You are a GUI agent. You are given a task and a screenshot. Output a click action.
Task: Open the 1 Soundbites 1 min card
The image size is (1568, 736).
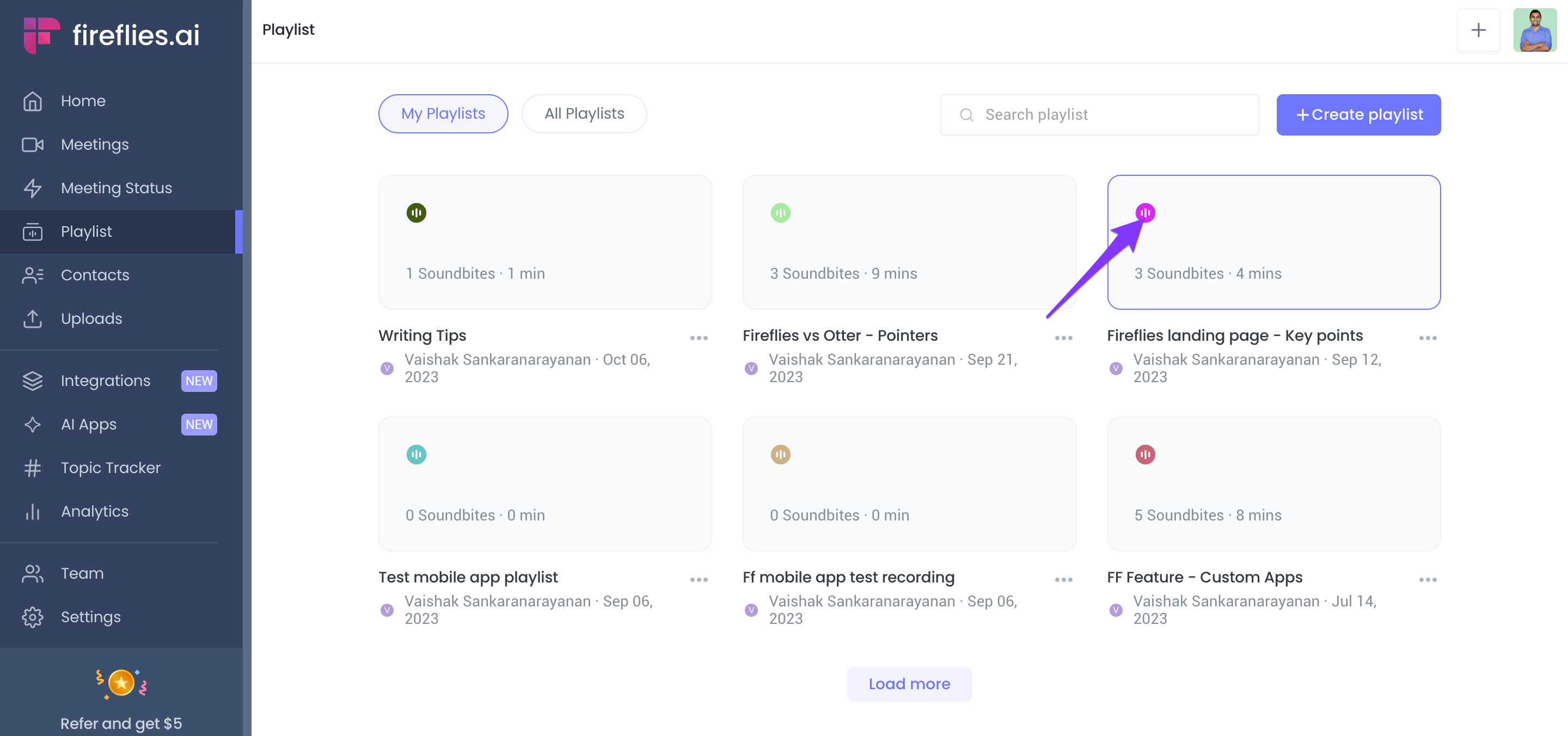coord(545,242)
